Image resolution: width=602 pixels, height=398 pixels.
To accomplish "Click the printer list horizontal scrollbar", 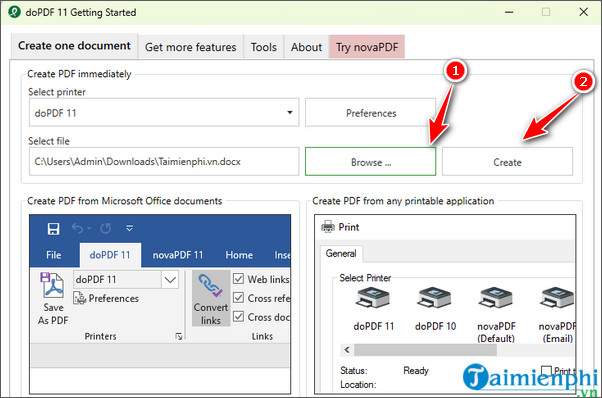I will (425, 350).
